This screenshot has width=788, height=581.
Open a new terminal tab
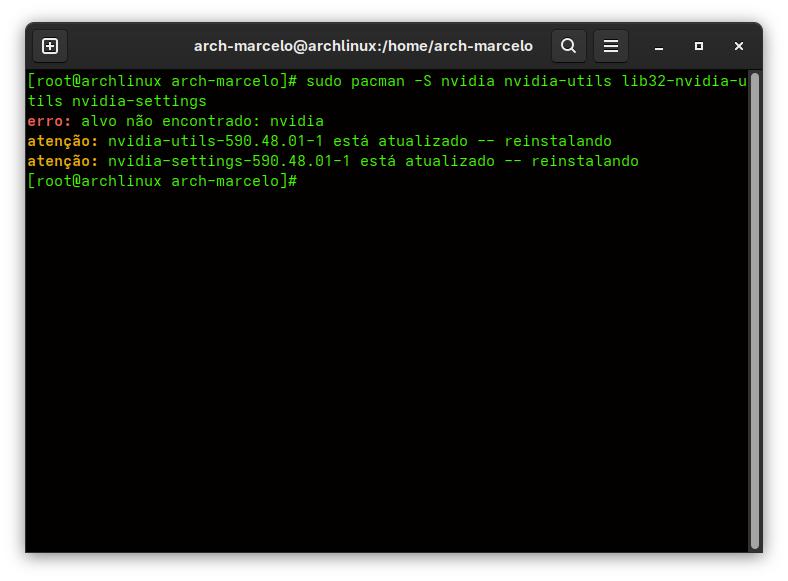(x=50, y=46)
